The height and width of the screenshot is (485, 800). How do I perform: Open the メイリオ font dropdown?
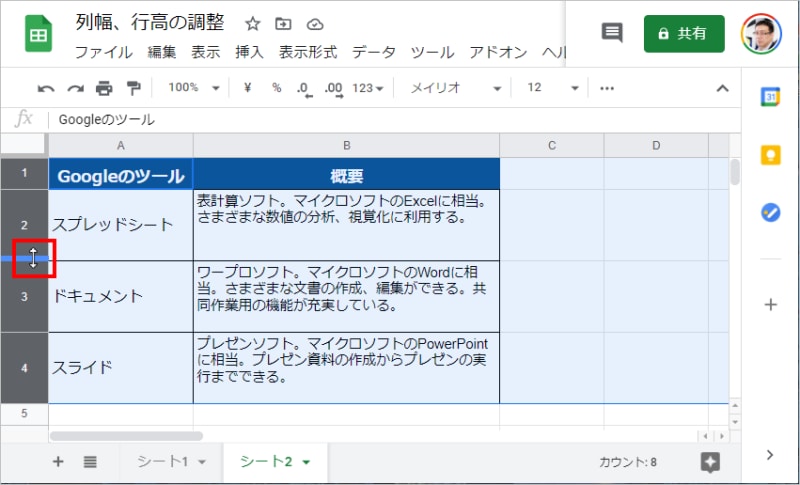455,88
